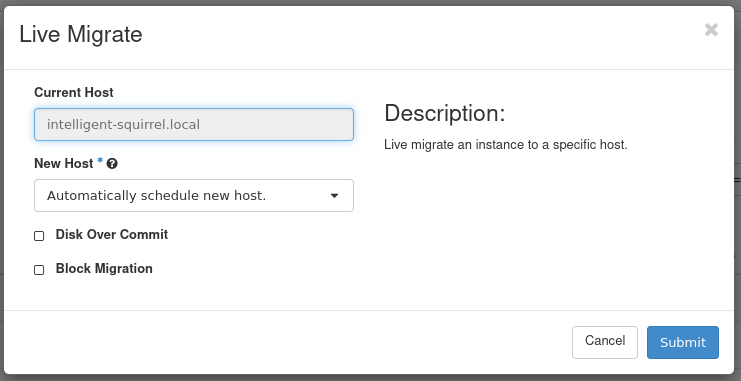
Task: Click the 'Live migrate an instance' description text
Action: point(506,145)
